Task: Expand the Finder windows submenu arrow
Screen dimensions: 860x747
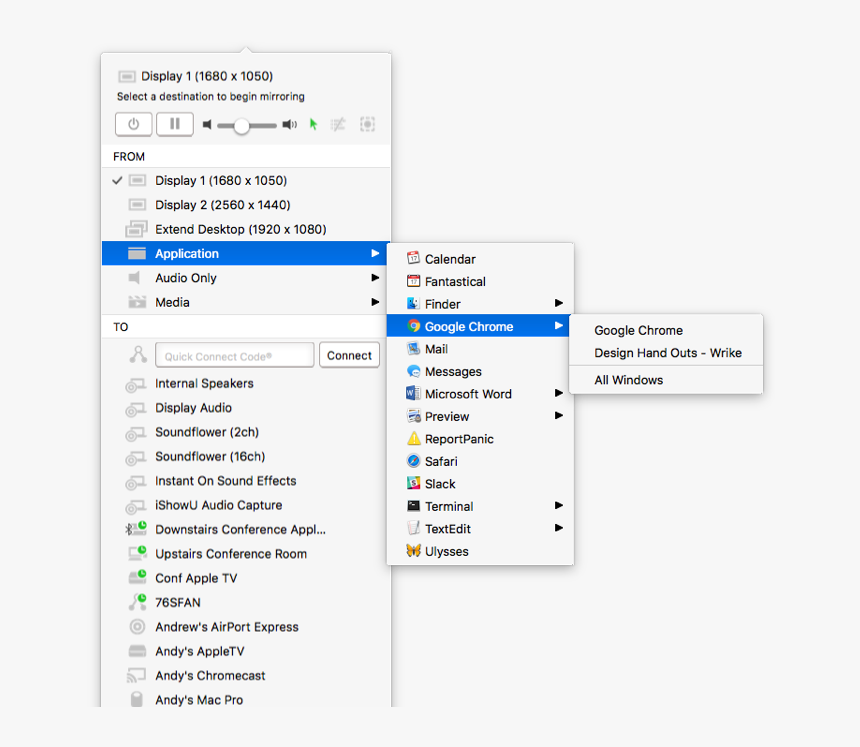Action: pos(558,303)
